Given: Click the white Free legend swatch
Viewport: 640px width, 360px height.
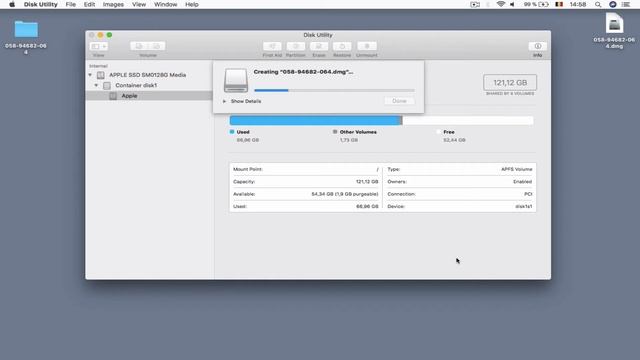Looking at the screenshot, I should pyautogui.click(x=438, y=132).
